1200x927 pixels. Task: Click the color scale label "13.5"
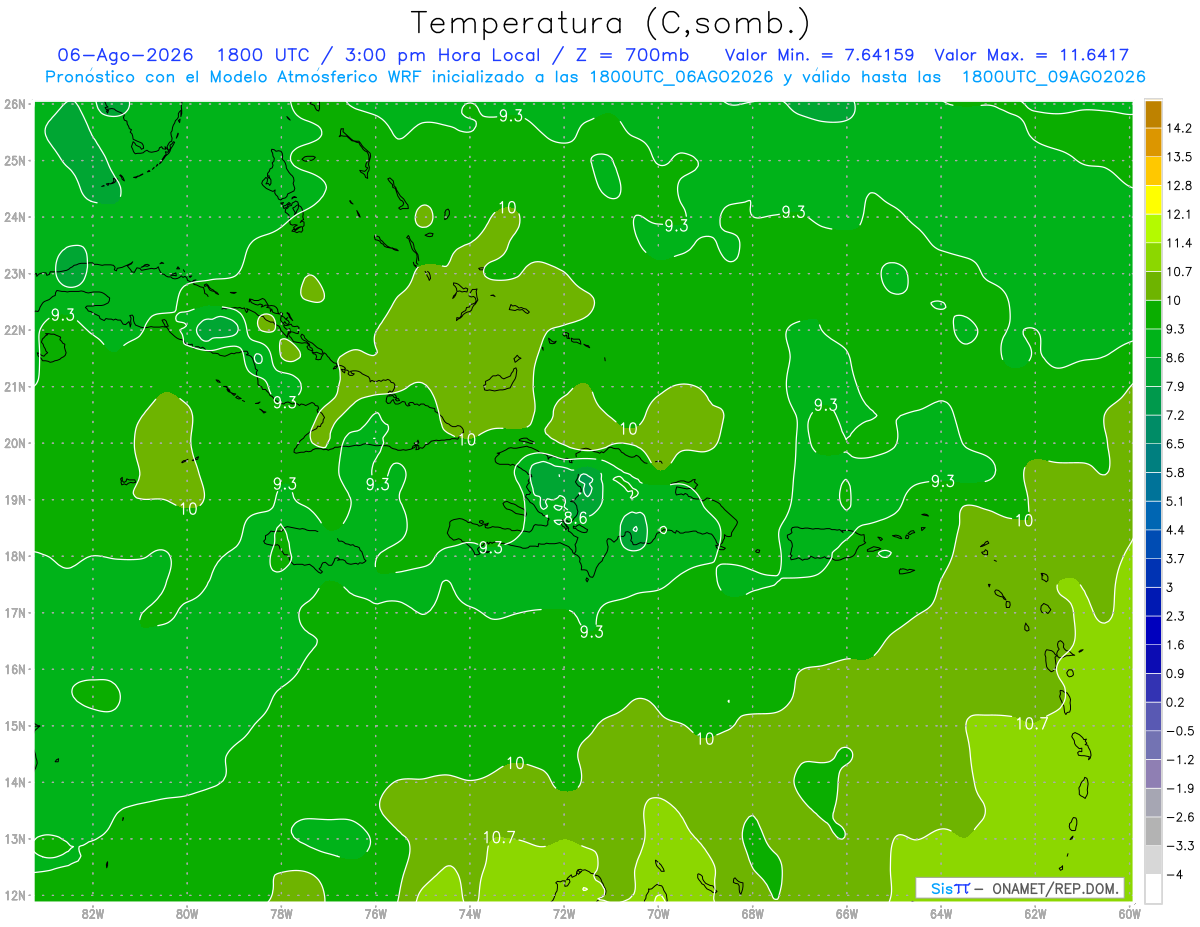(x=1179, y=157)
